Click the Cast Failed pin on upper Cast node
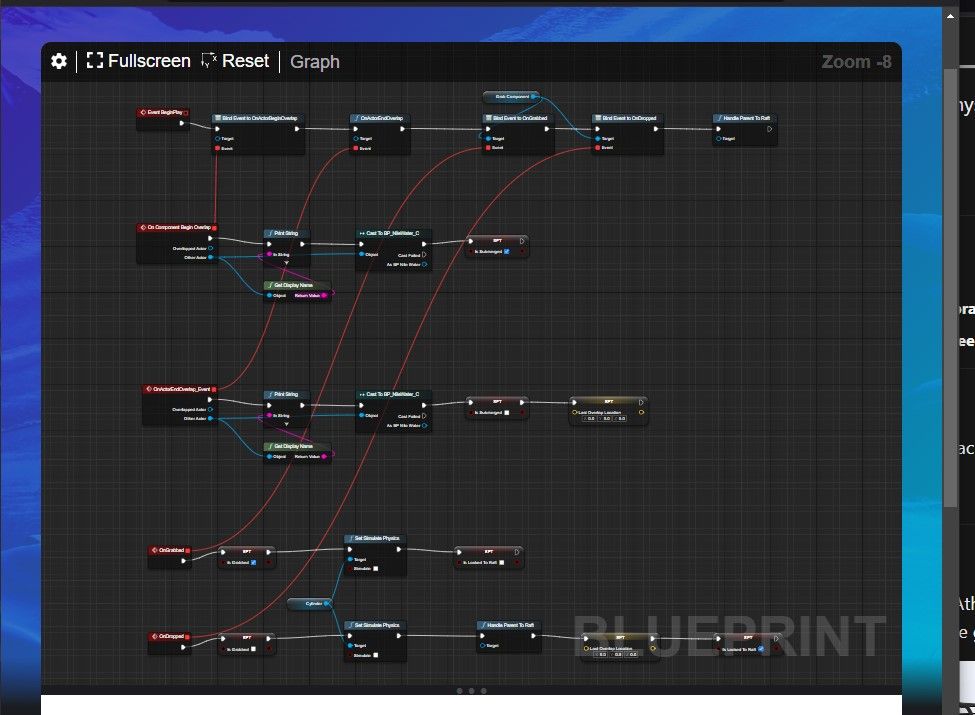This screenshot has width=975, height=715. tap(424, 255)
